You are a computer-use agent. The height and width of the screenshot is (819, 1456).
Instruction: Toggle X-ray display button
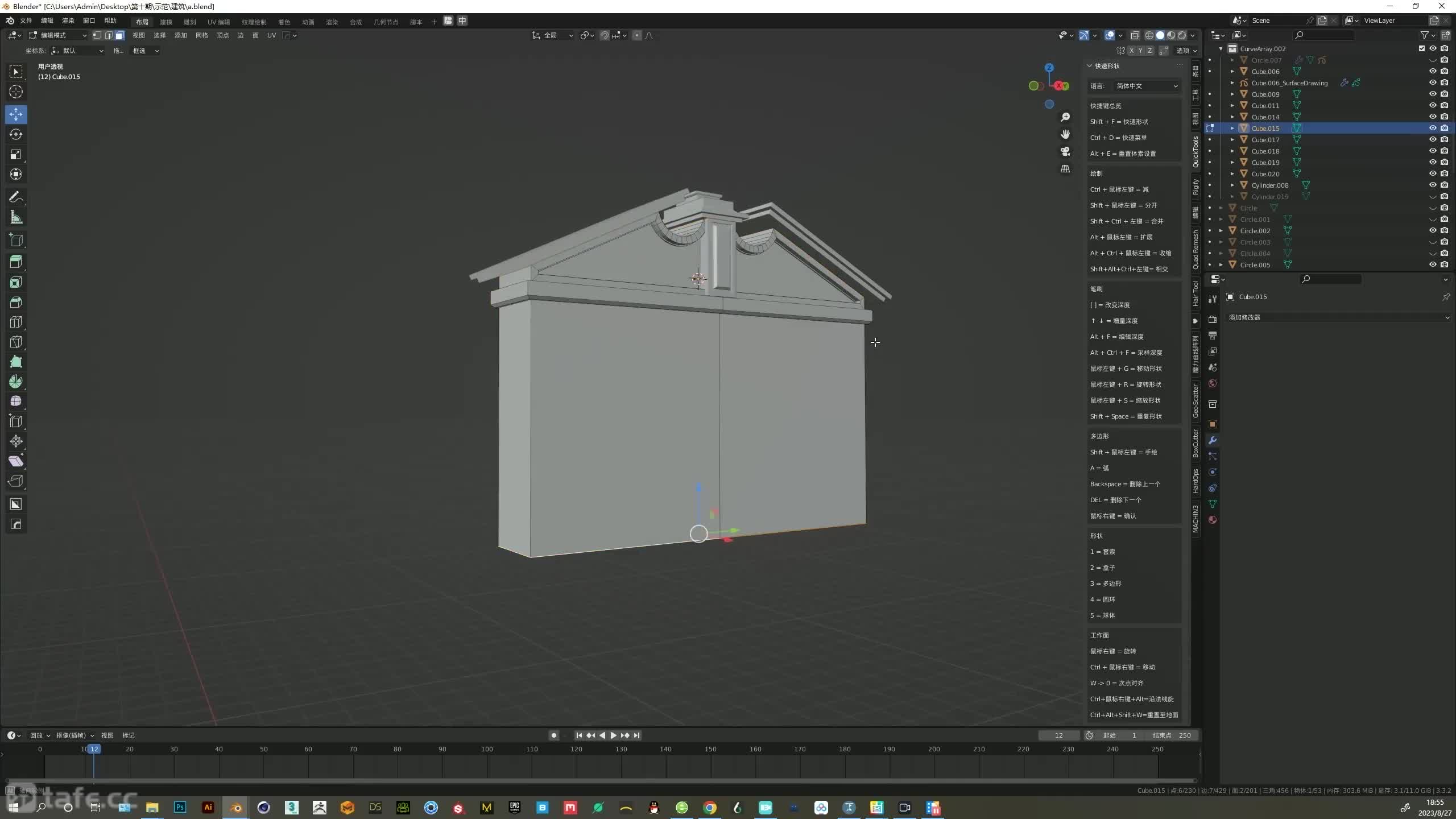pyautogui.click(x=1135, y=35)
